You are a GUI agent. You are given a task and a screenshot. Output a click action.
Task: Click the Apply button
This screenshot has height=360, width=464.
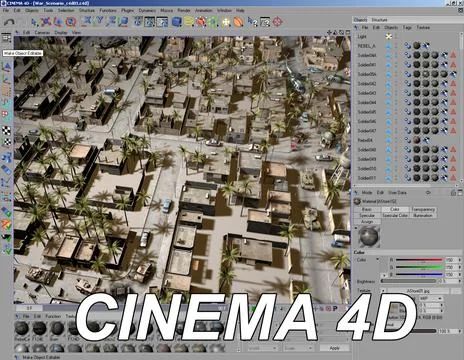tap(334, 348)
